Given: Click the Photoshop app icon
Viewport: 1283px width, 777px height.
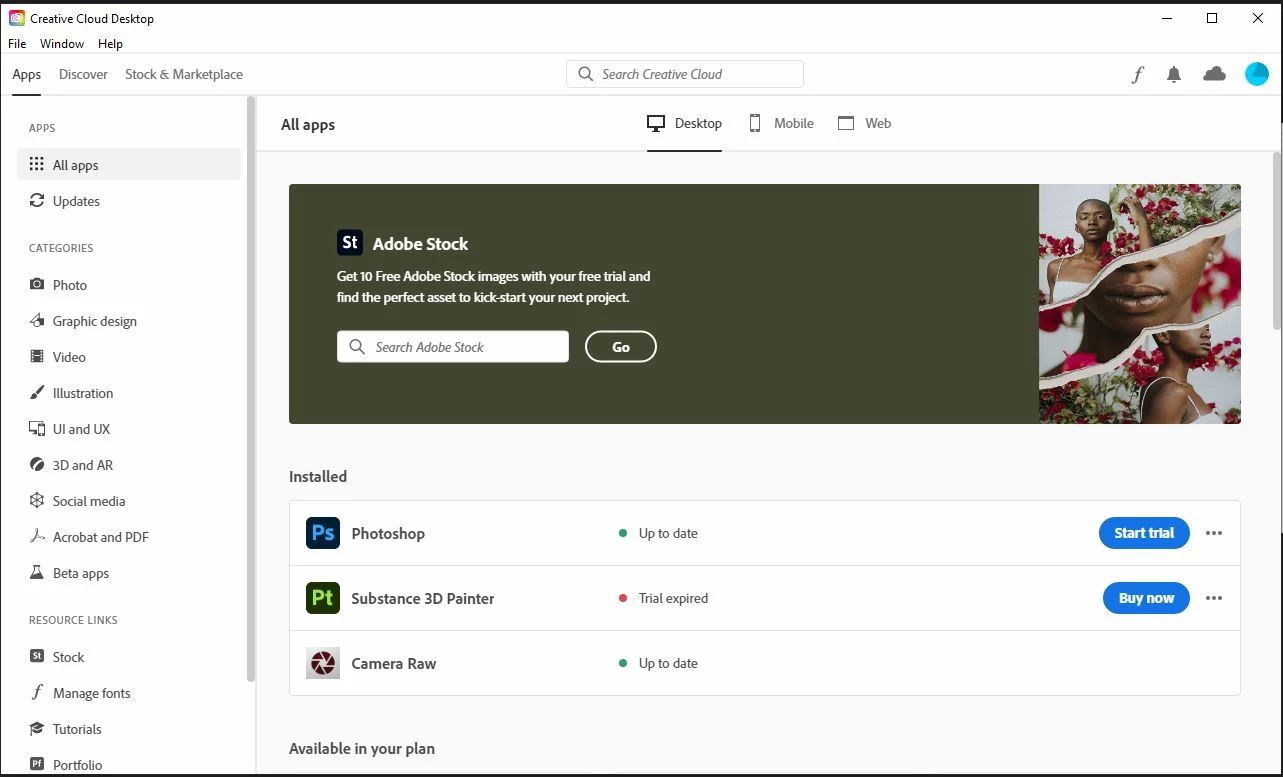Looking at the screenshot, I should (x=323, y=533).
